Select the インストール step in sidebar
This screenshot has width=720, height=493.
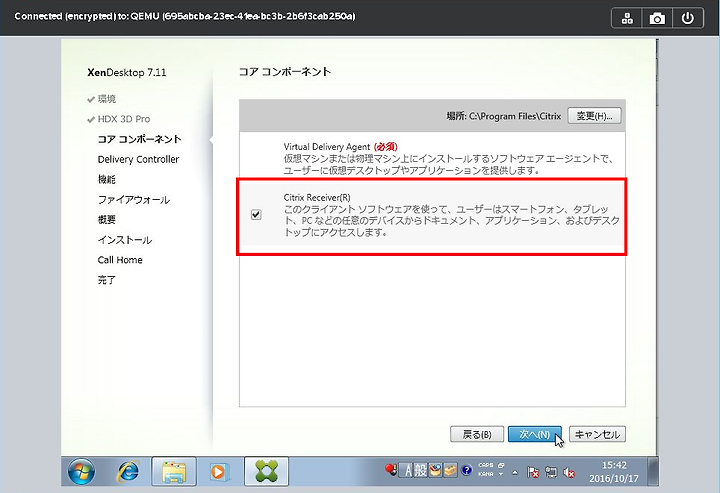(124, 240)
